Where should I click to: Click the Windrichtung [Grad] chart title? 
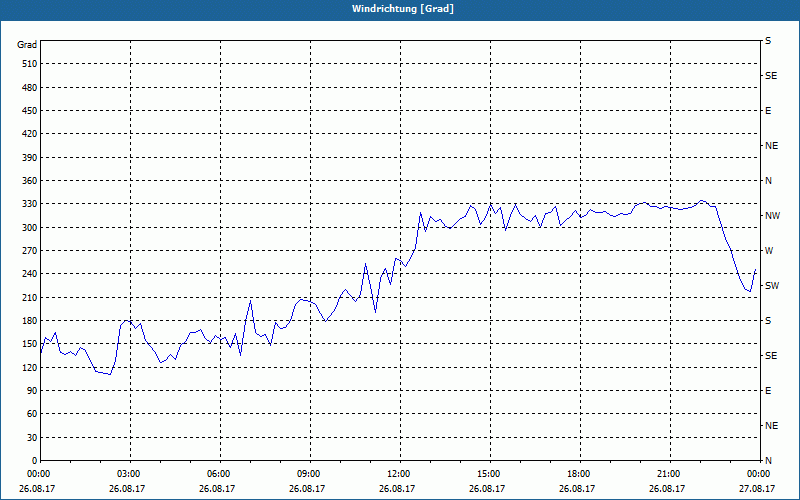coord(403,9)
